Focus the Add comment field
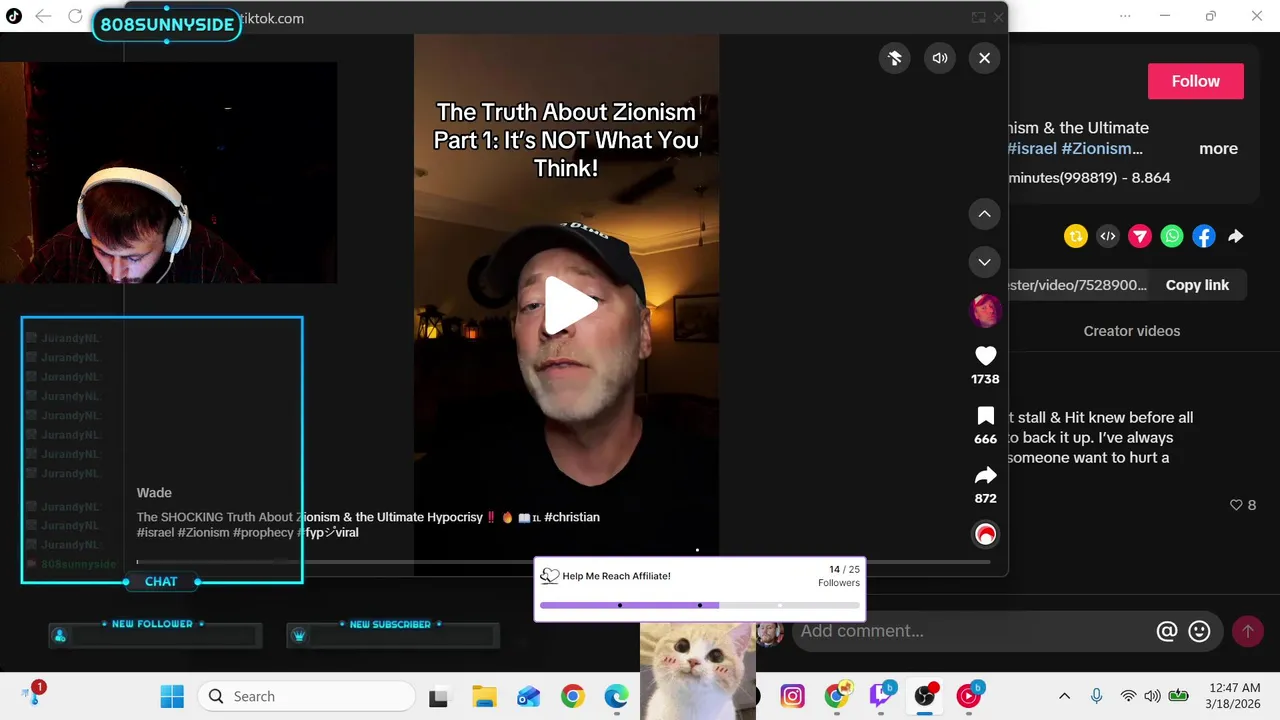The image size is (1280, 720). 970,631
